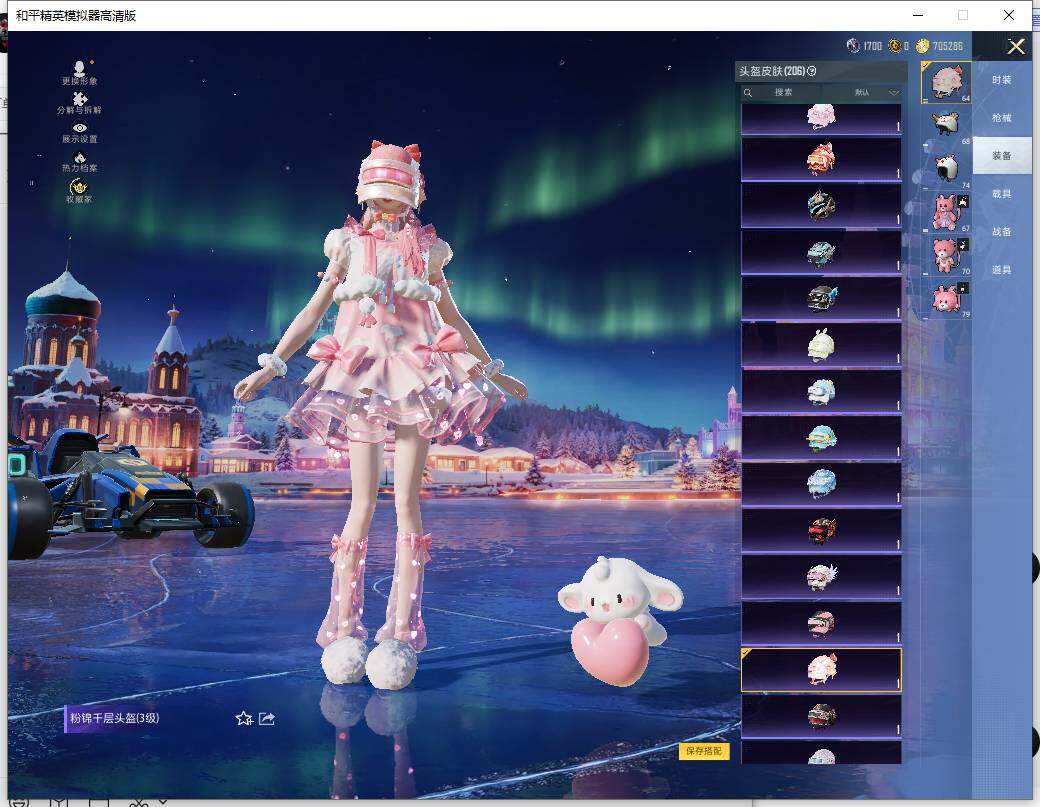Screen dimensions: 1040x807
Task: Select pink bear outfit thumbnail numbered 67
Action: (946, 212)
